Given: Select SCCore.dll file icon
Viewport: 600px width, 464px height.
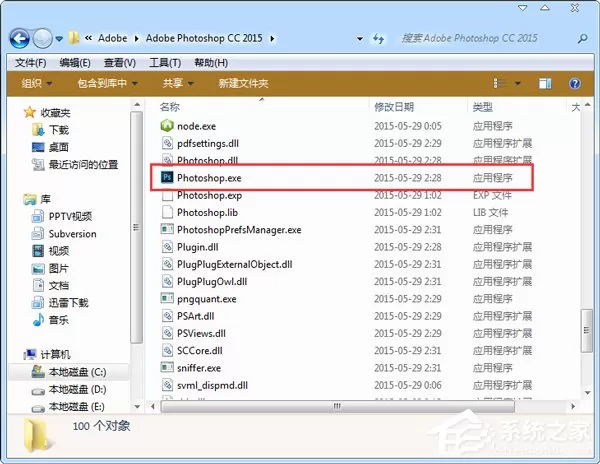Looking at the screenshot, I should (x=167, y=350).
